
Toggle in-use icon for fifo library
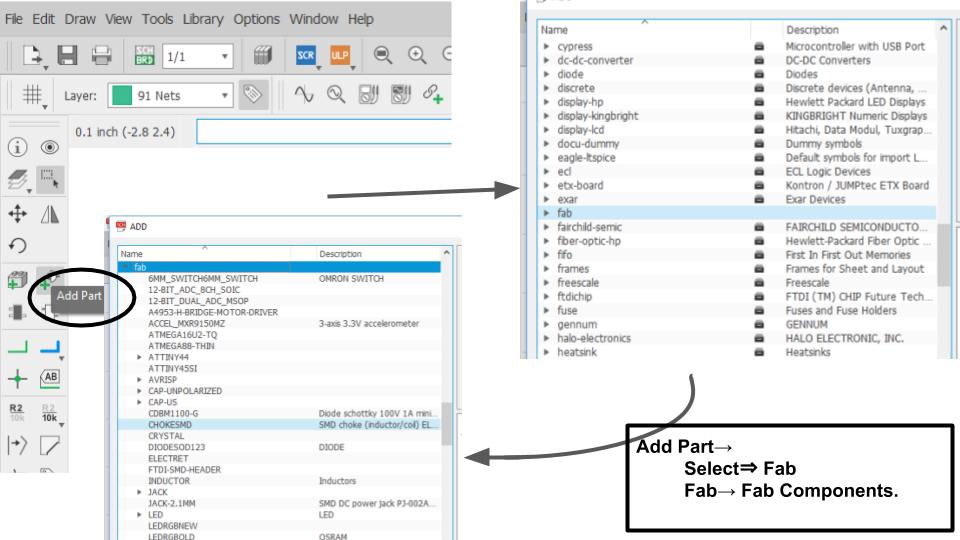tap(759, 255)
